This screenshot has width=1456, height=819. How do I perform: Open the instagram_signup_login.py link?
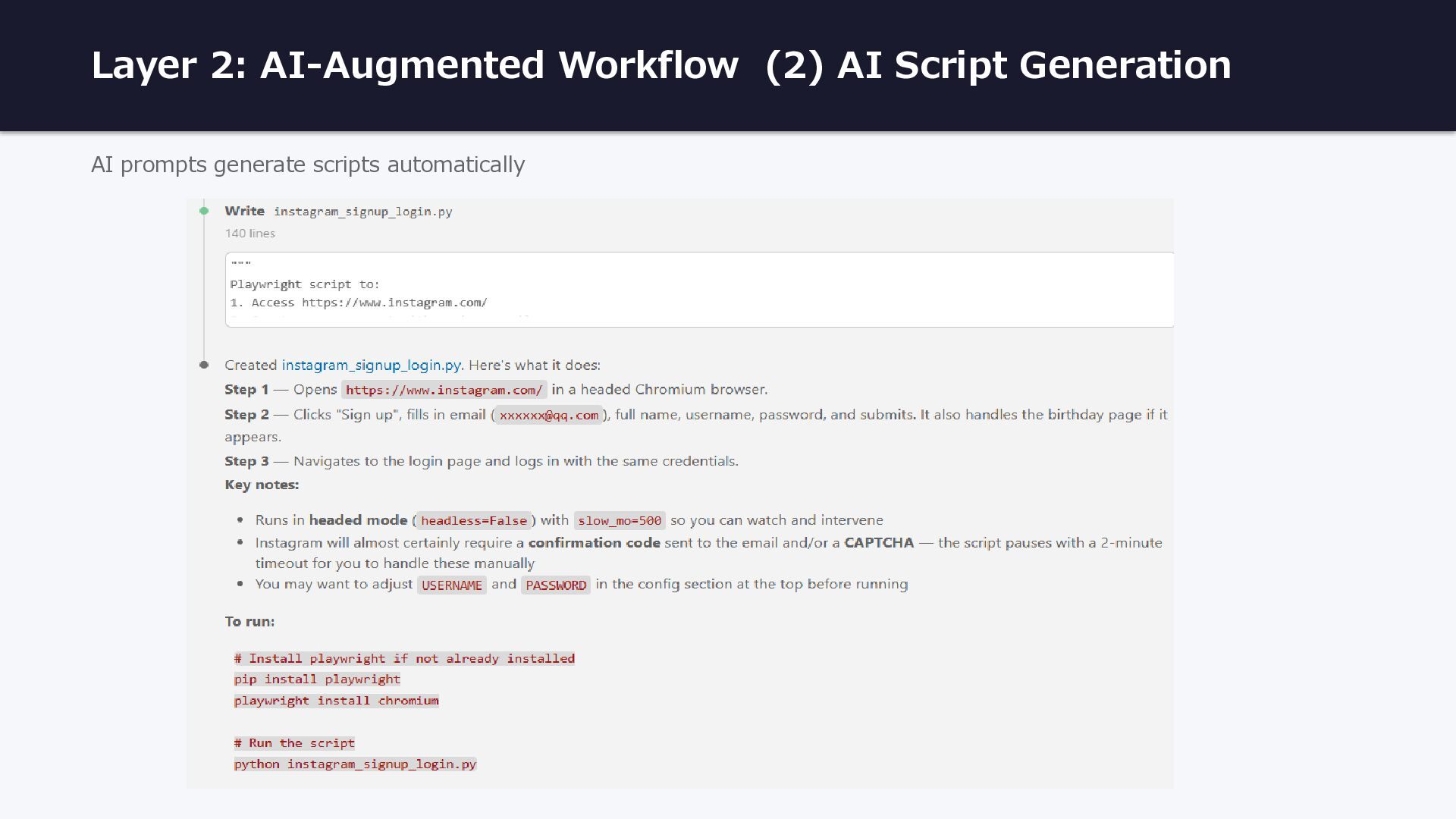371,365
